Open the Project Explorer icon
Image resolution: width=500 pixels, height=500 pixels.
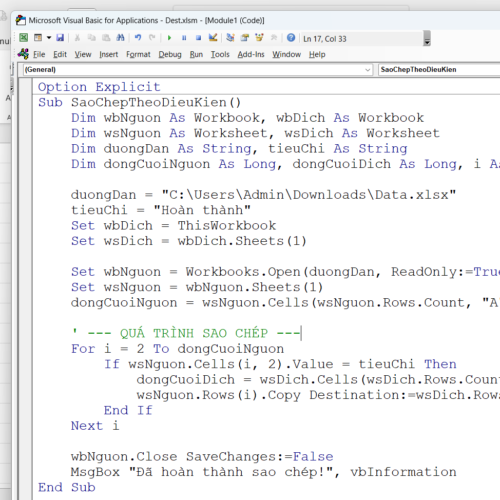pos(230,38)
